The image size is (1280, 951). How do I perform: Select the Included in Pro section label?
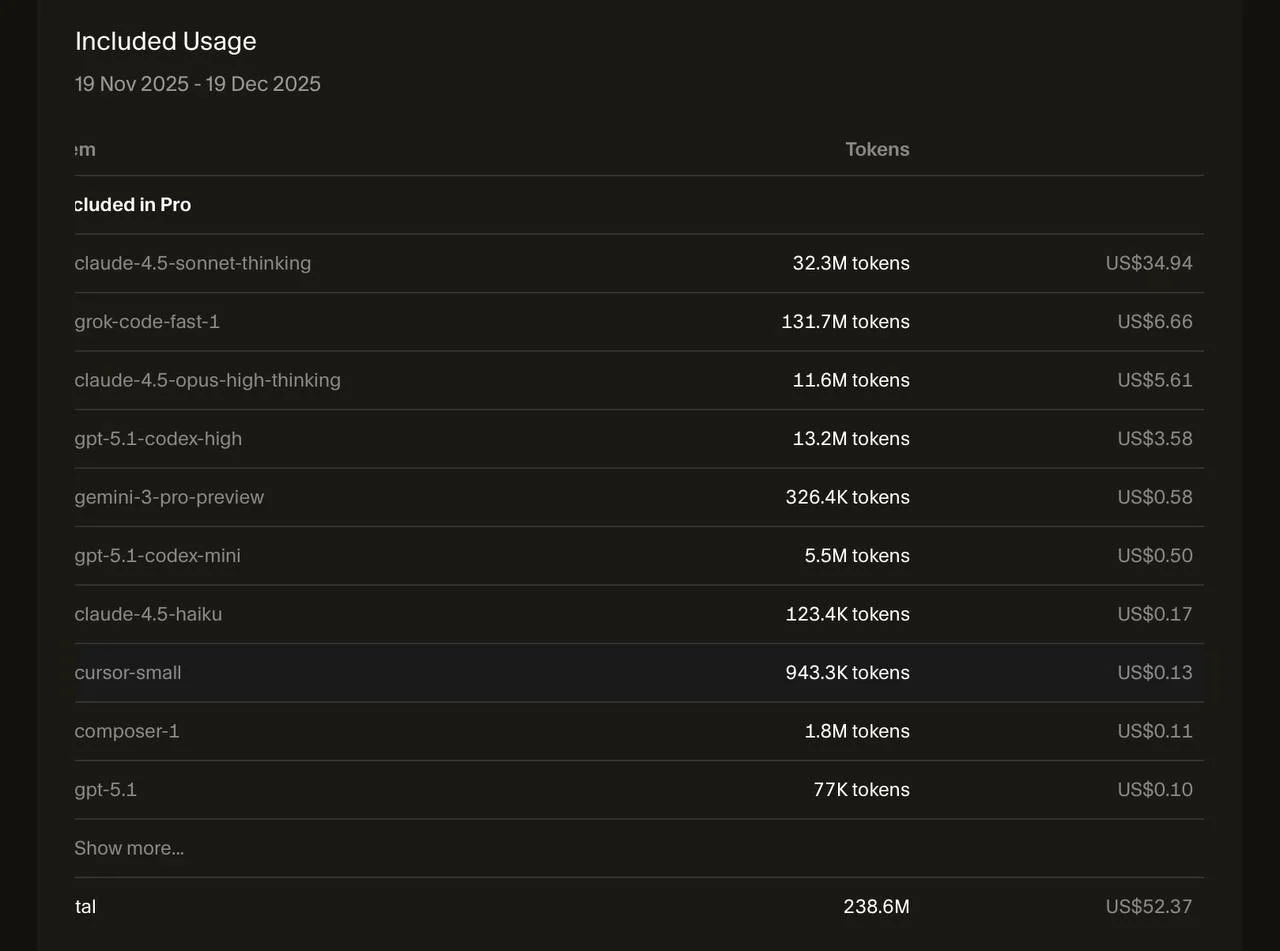coord(133,205)
